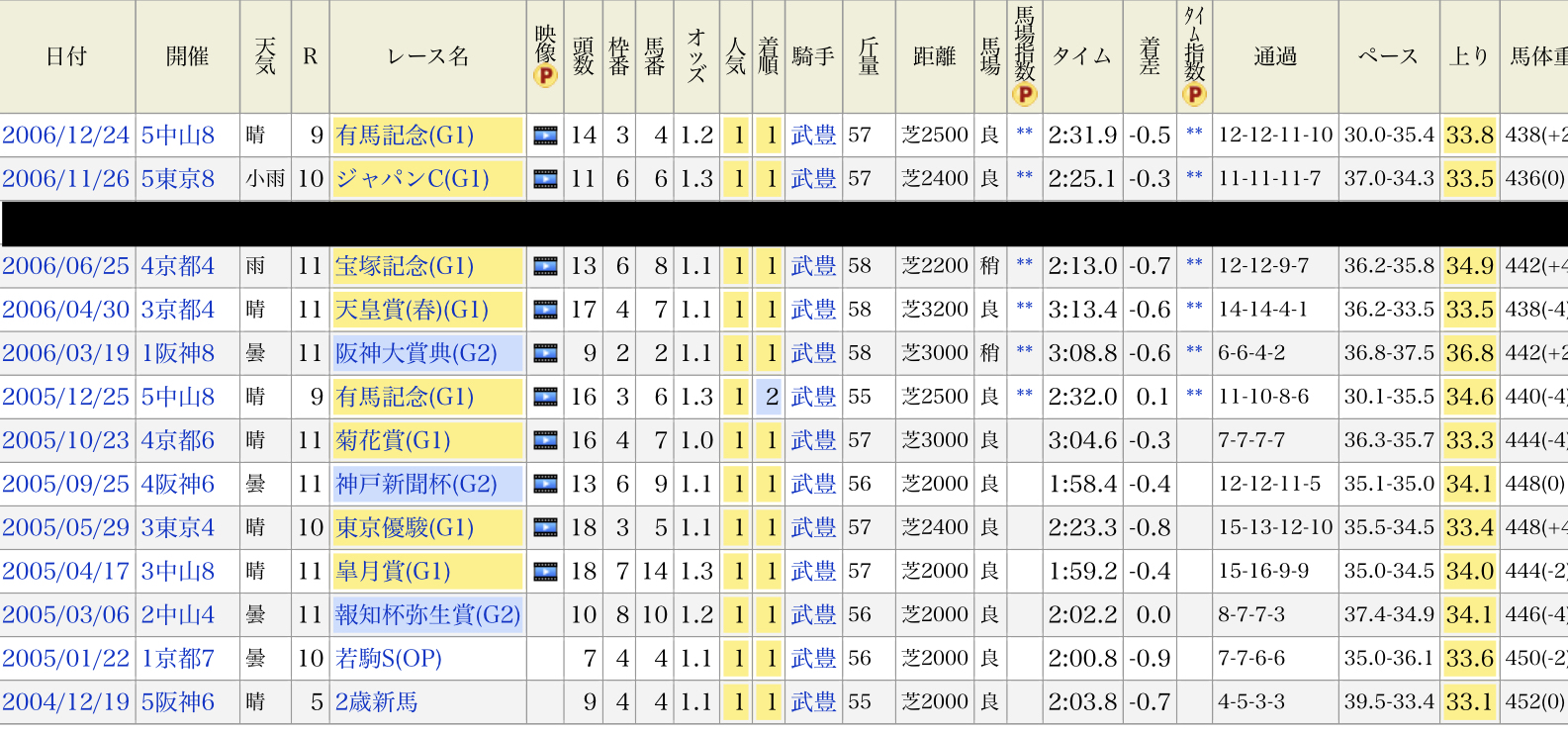Open the 2005/05/29 date link

pos(66,527)
